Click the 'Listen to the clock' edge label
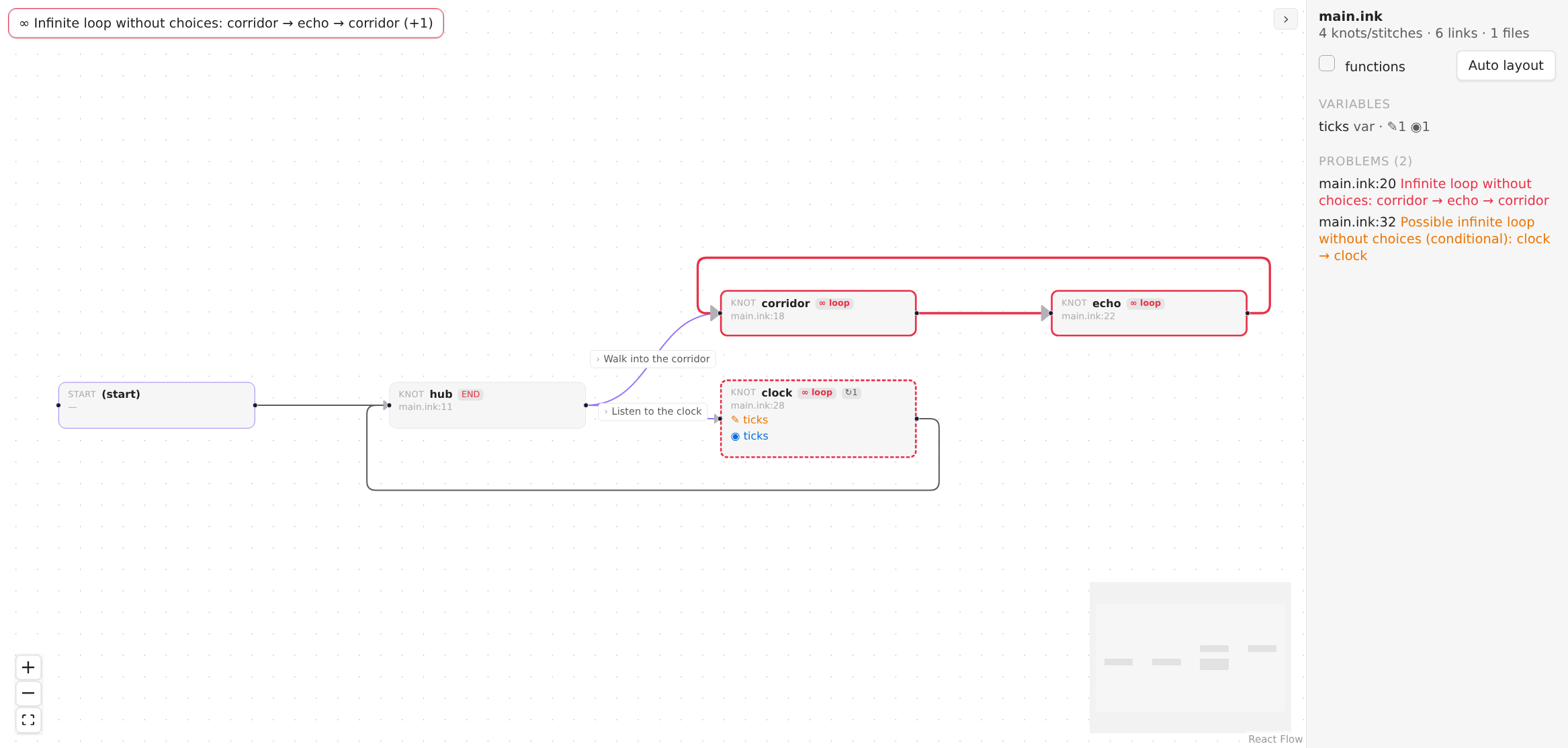 pos(653,411)
